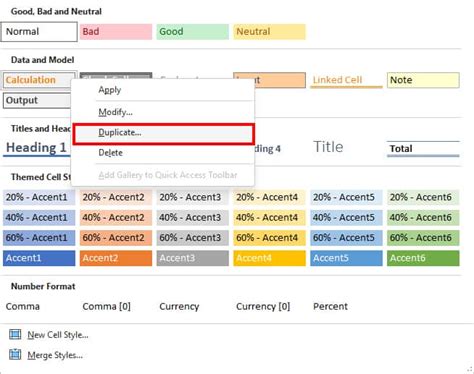
Task: Select the 40% - Accent2 style
Action: tap(116, 217)
